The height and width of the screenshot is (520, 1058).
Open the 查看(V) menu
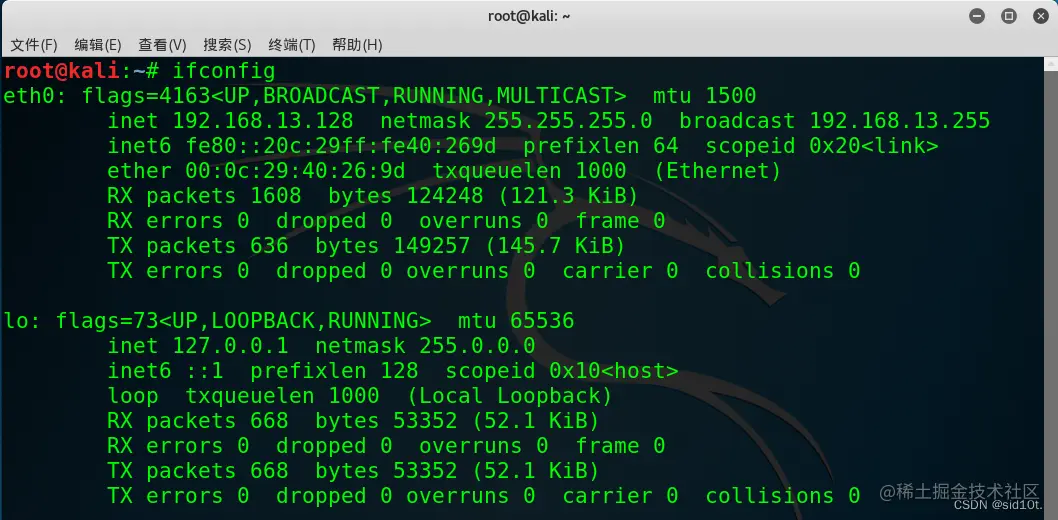point(162,45)
